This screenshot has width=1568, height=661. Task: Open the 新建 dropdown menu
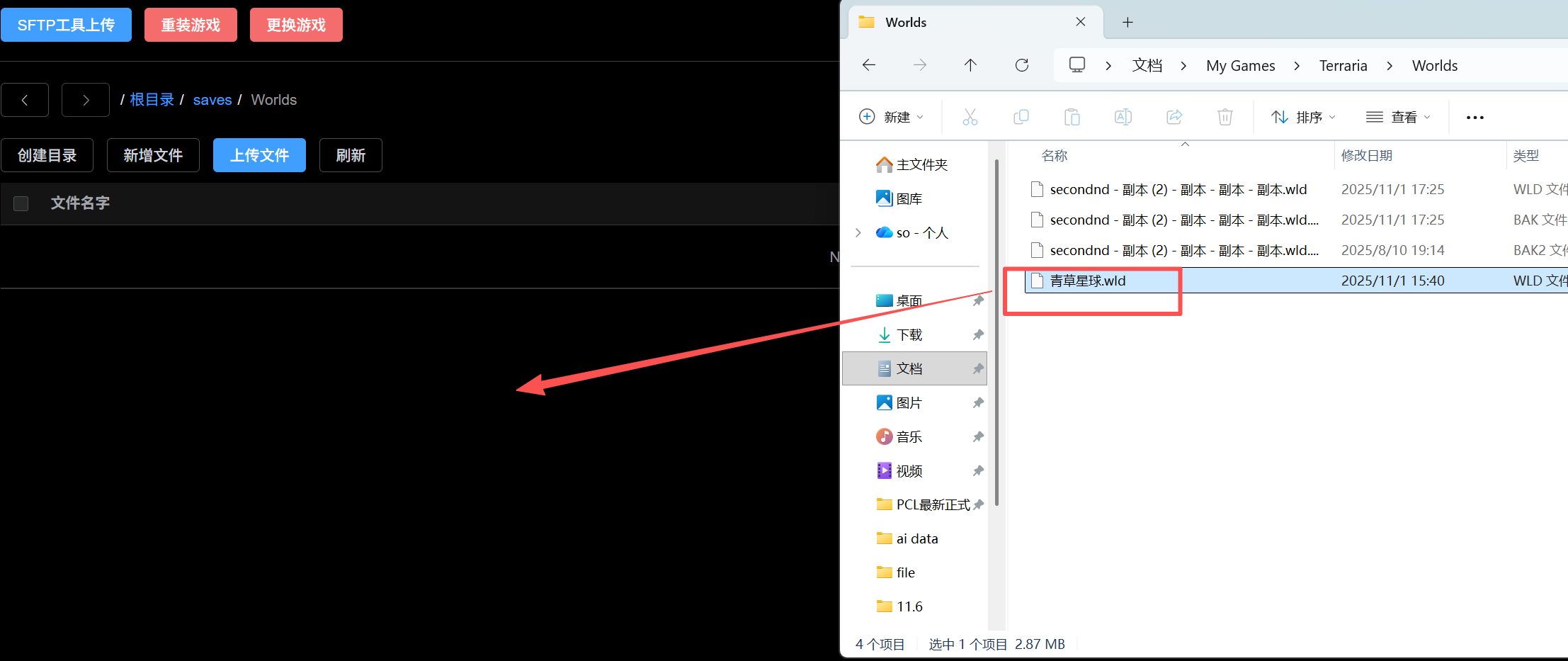click(891, 117)
